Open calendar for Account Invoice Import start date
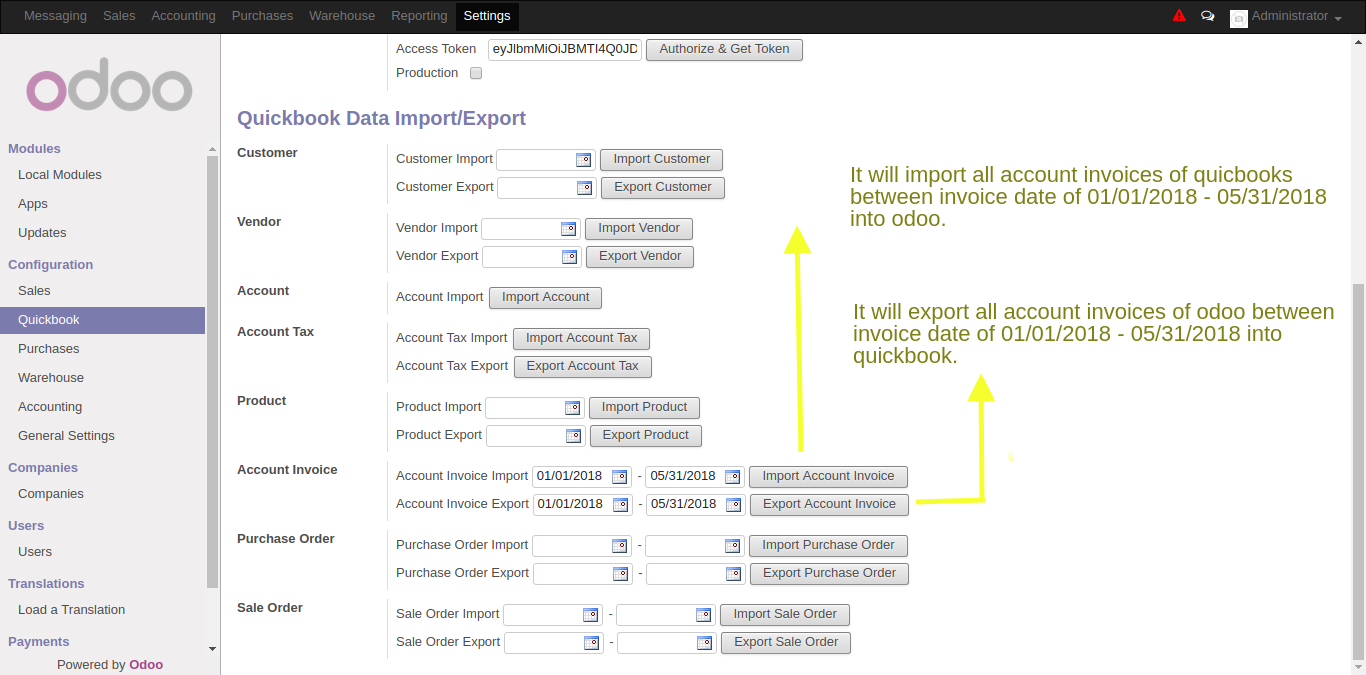The image size is (1366, 675). pos(619,477)
